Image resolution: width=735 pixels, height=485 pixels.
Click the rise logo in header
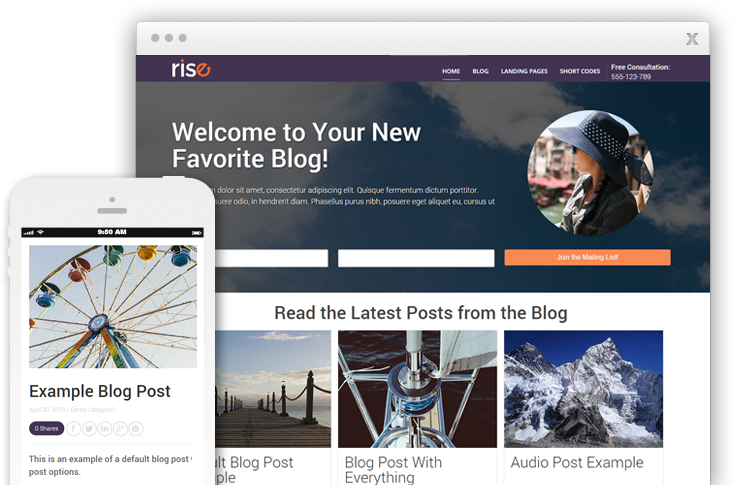point(191,68)
